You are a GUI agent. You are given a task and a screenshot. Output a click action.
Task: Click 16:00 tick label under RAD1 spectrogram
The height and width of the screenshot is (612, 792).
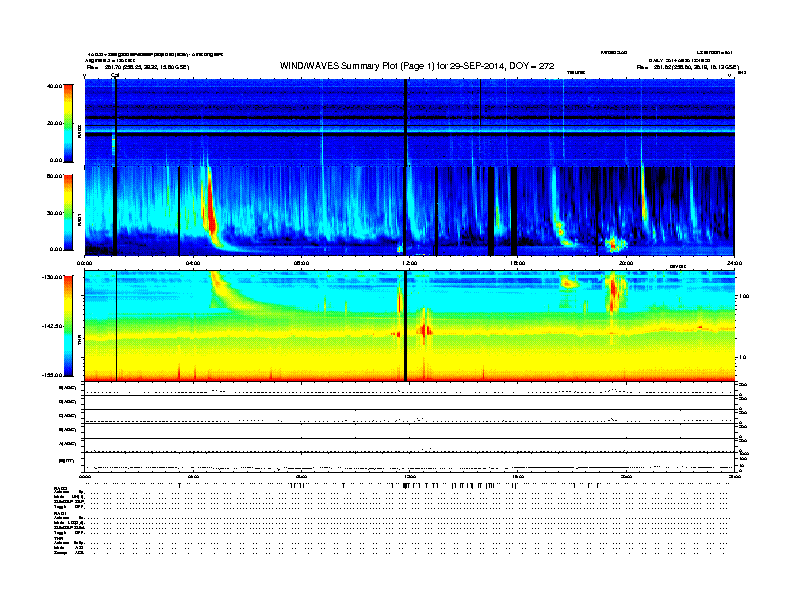(x=518, y=263)
